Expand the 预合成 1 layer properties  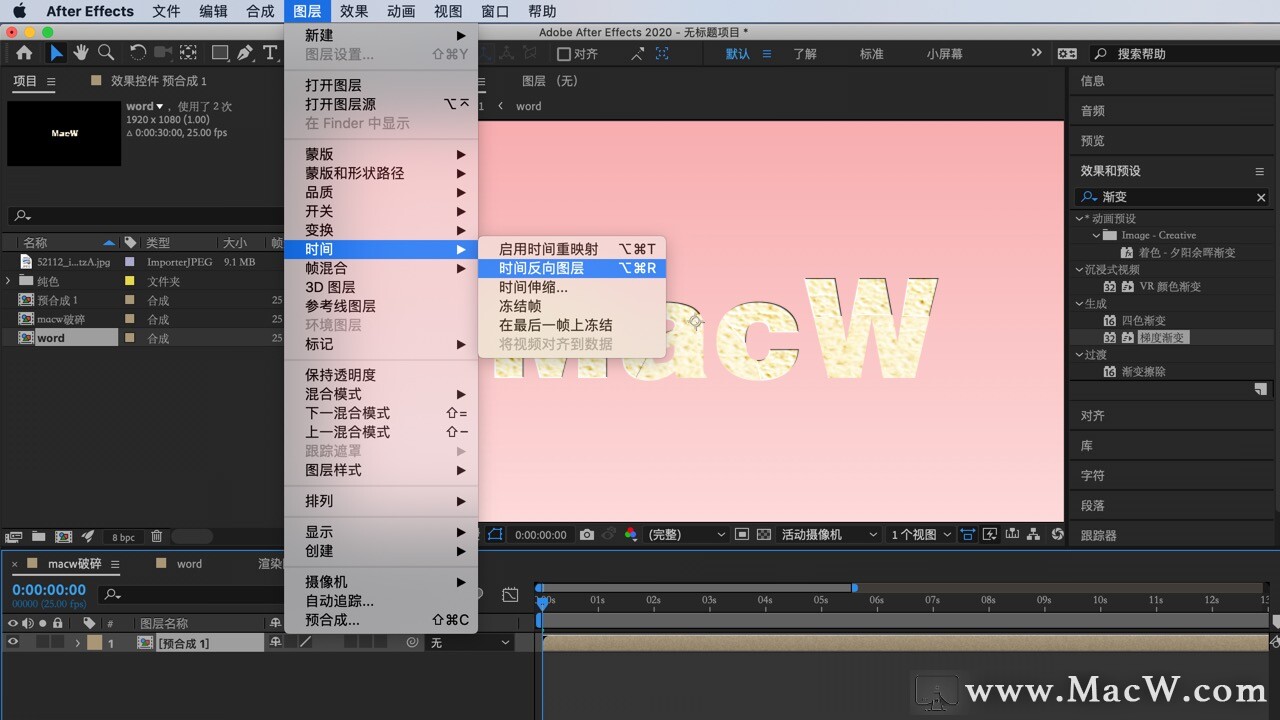coord(77,643)
